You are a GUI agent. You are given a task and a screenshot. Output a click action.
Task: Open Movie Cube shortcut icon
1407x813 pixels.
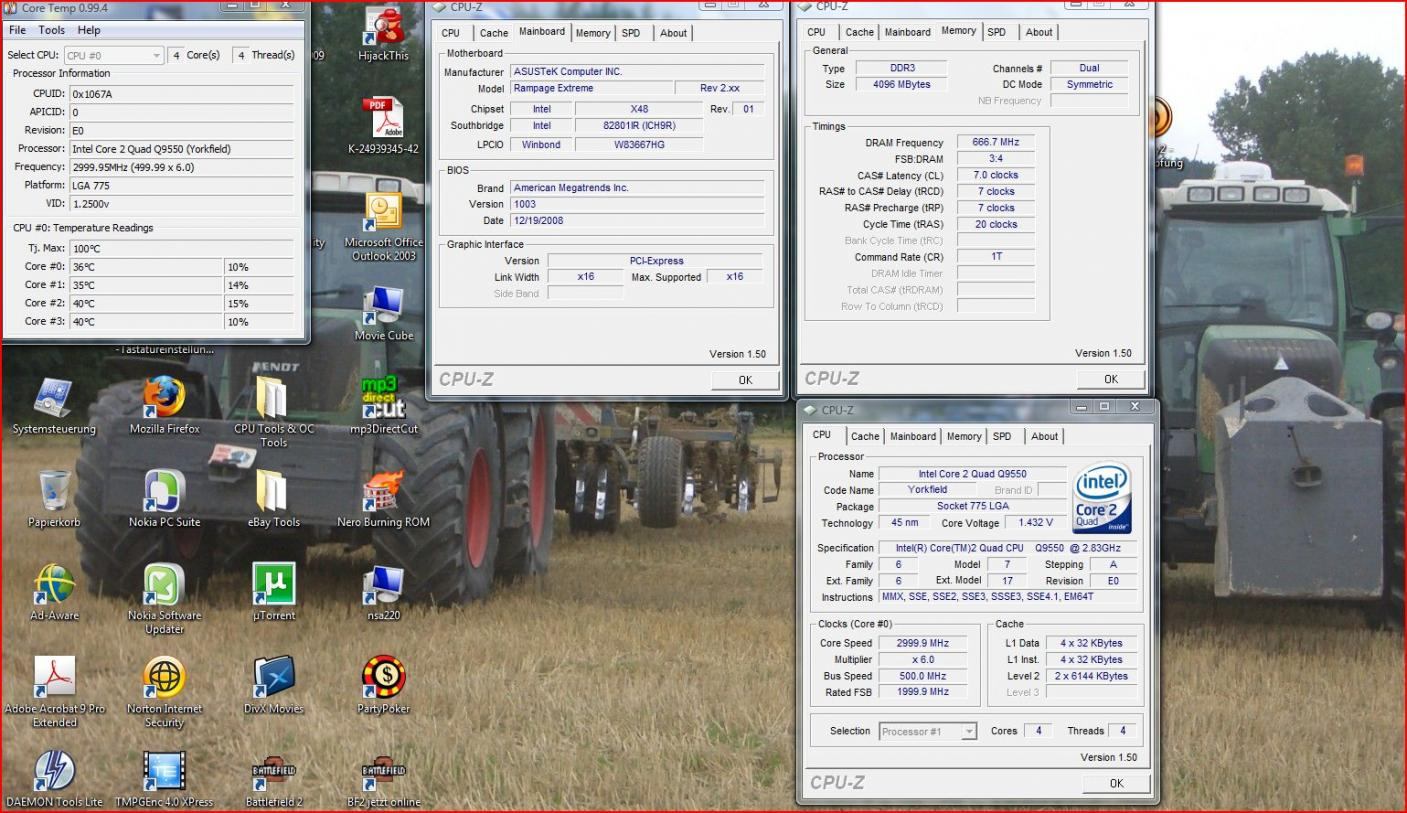coord(383,313)
